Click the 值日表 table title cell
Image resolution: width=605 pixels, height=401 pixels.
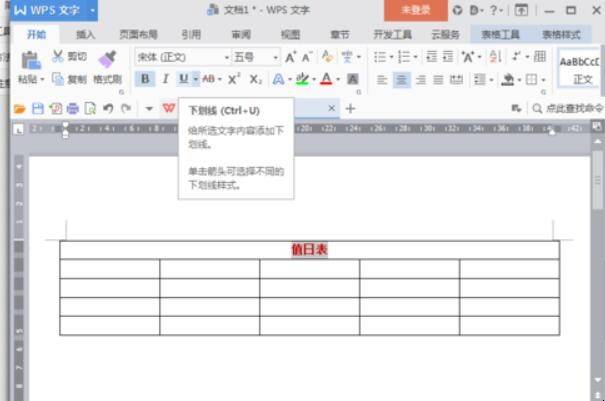309,250
